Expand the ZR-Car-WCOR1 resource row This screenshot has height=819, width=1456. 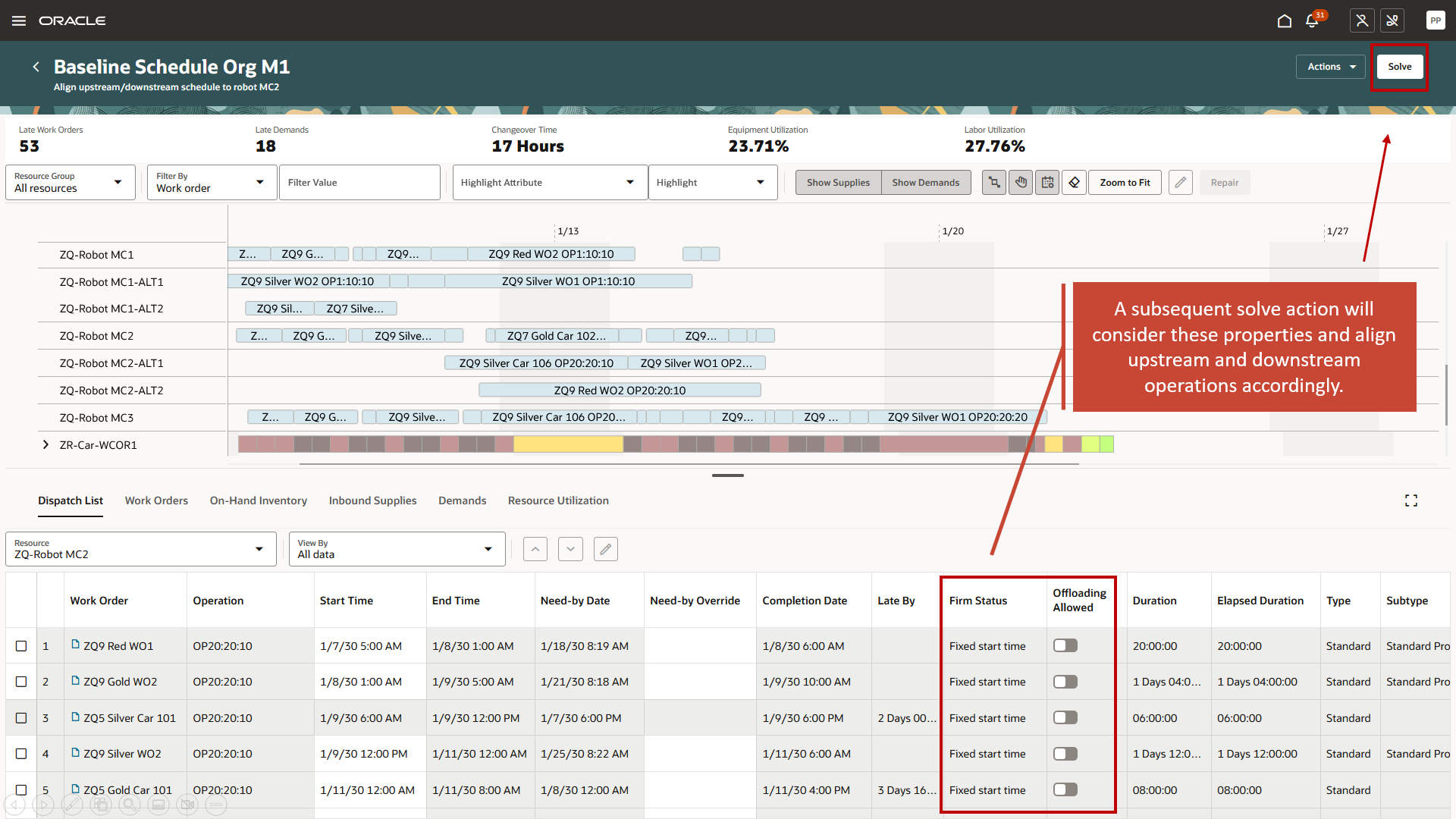[45, 445]
